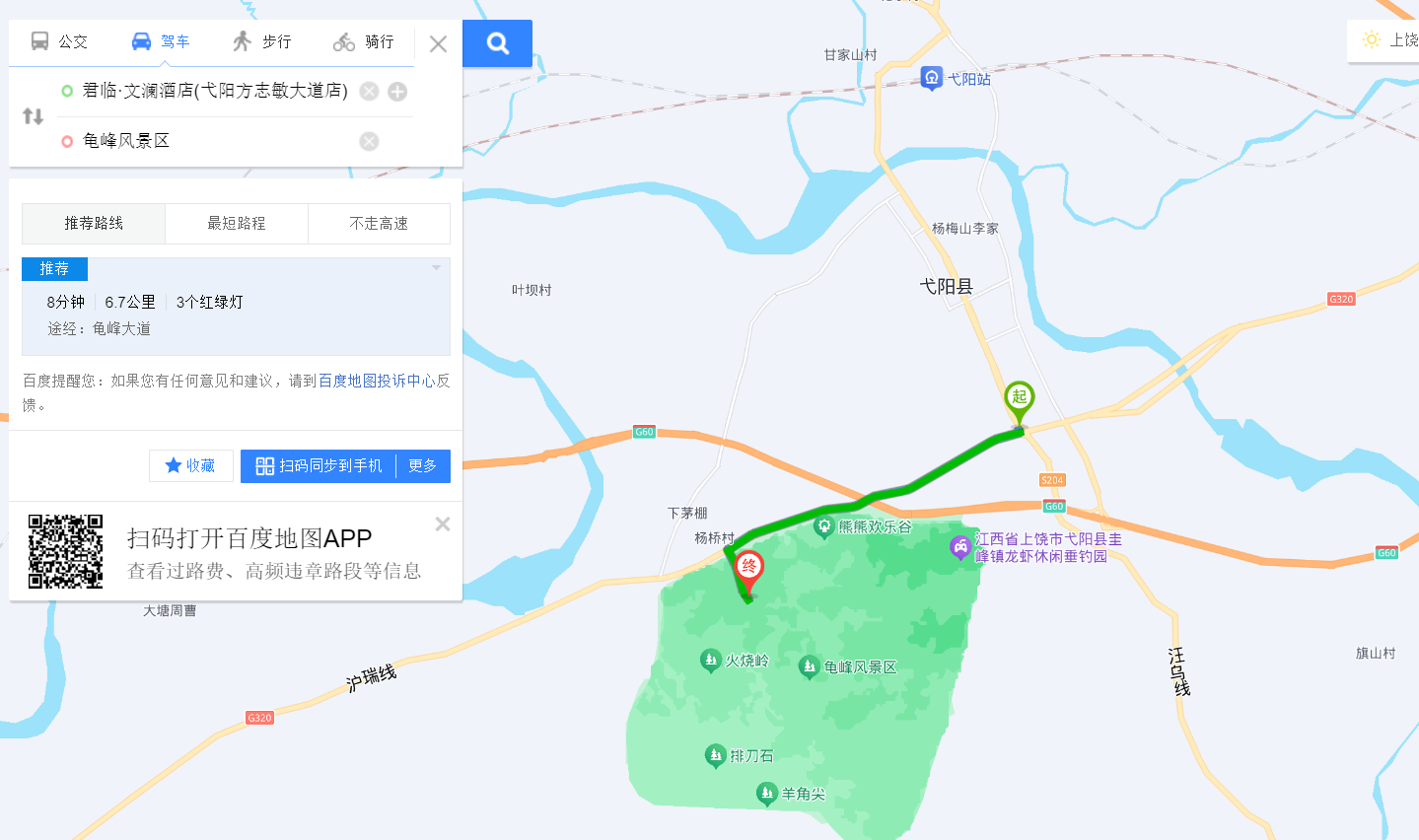This screenshot has height=840, width=1419.
Task: Swap origin and destination arrows icon
Action: pyautogui.click(x=33, y=116)
